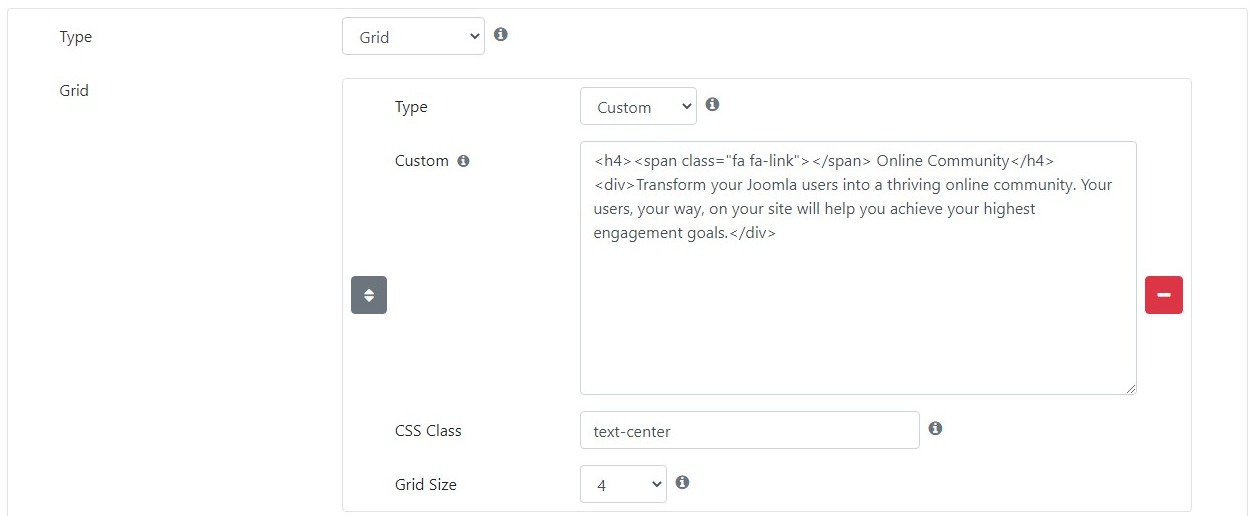Click the info icon beside the Custom label
The image size is (1258, 516).
463,161
